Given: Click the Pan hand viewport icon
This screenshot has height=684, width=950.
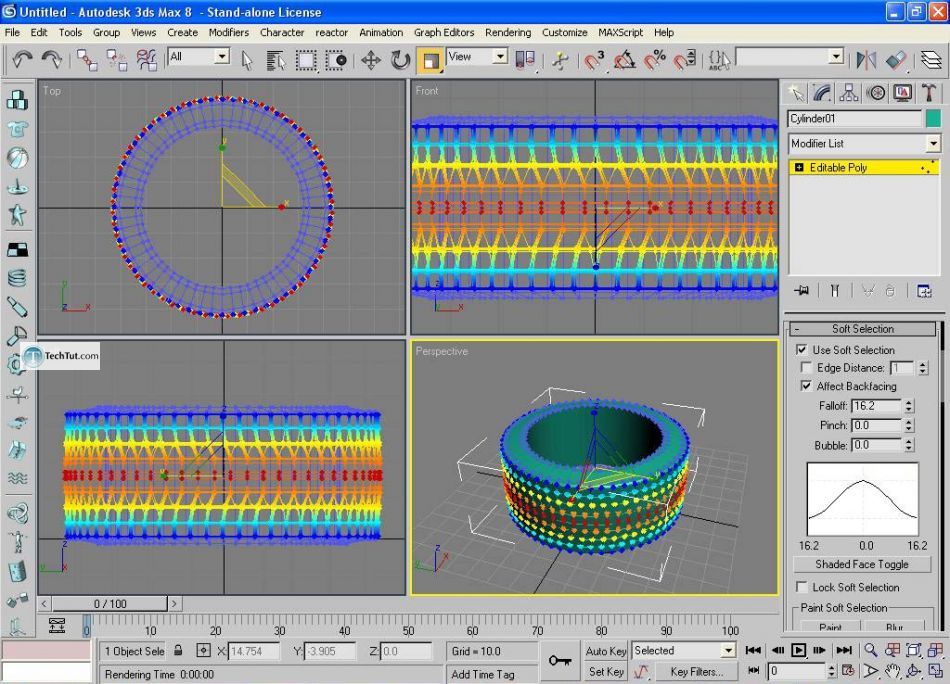Looking at the screenshot, I should [892, 671].
